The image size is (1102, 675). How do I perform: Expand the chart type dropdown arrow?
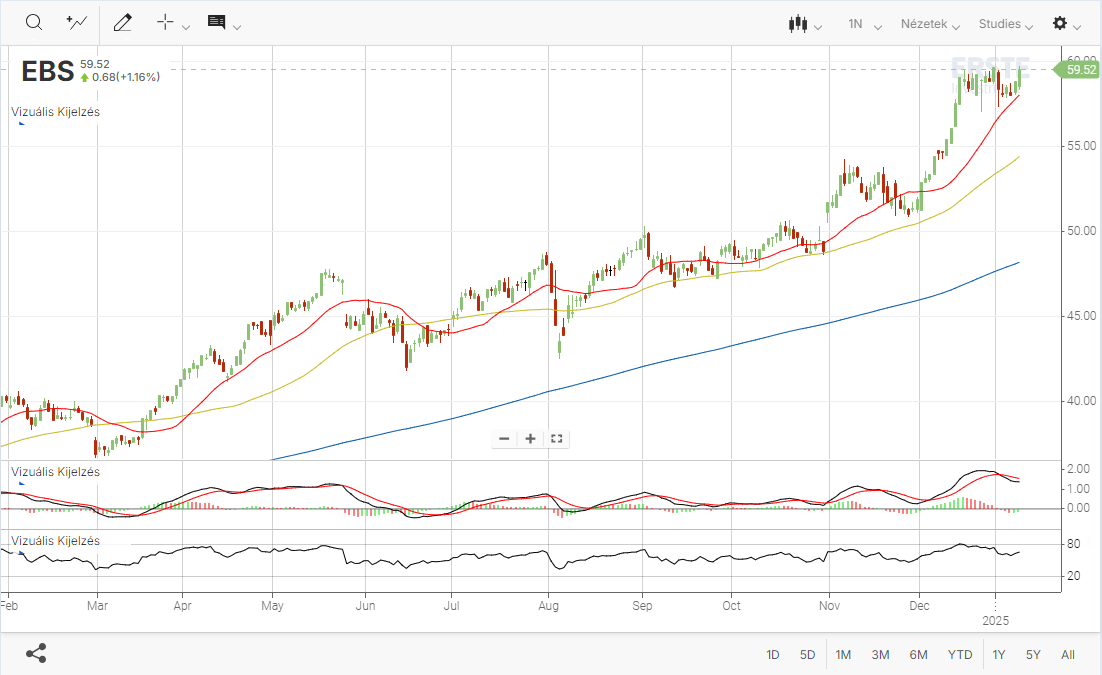pyautogui.click(x=818, y=27)
